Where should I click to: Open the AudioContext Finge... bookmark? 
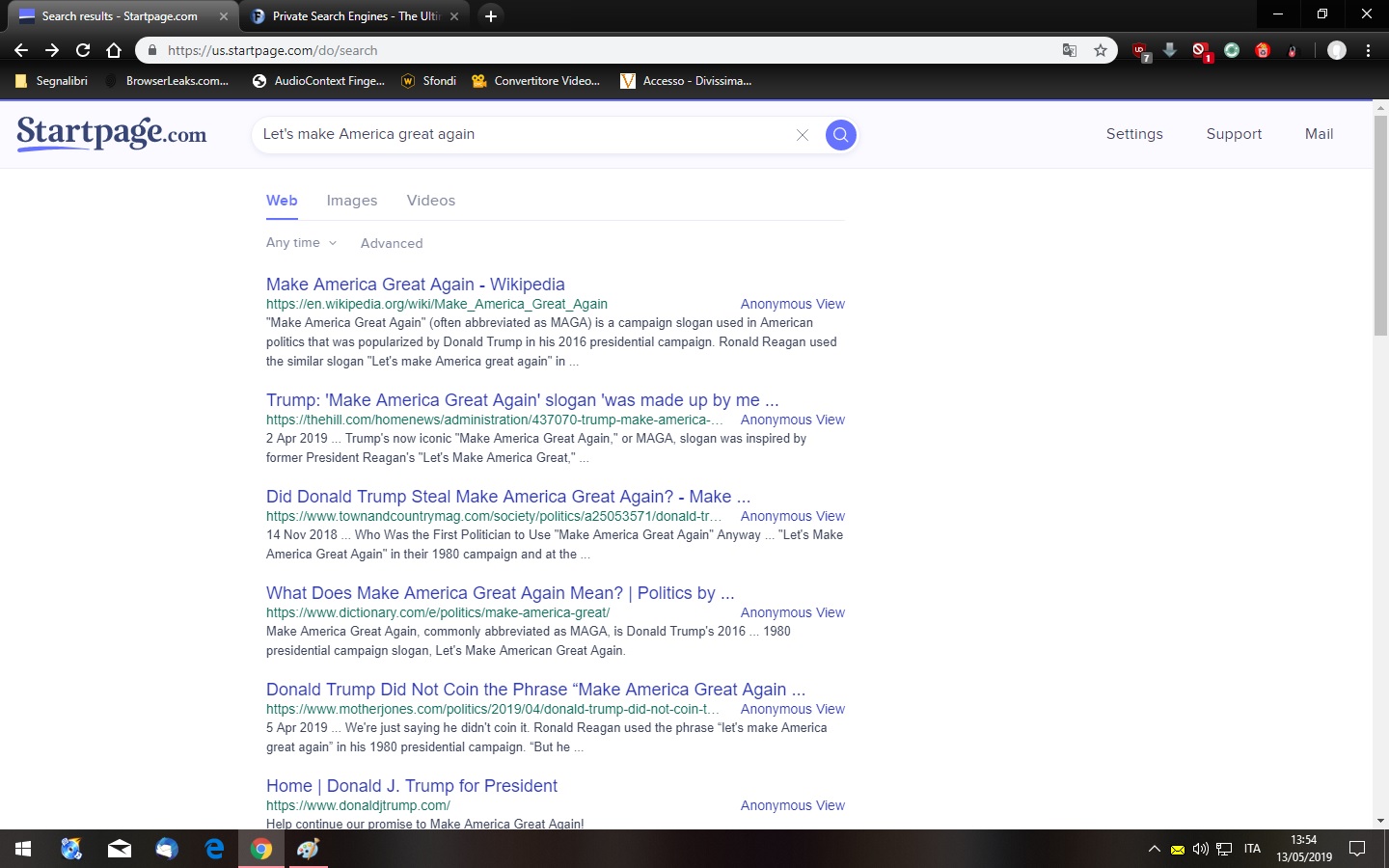pyautogui.click(x=318, y=81)
